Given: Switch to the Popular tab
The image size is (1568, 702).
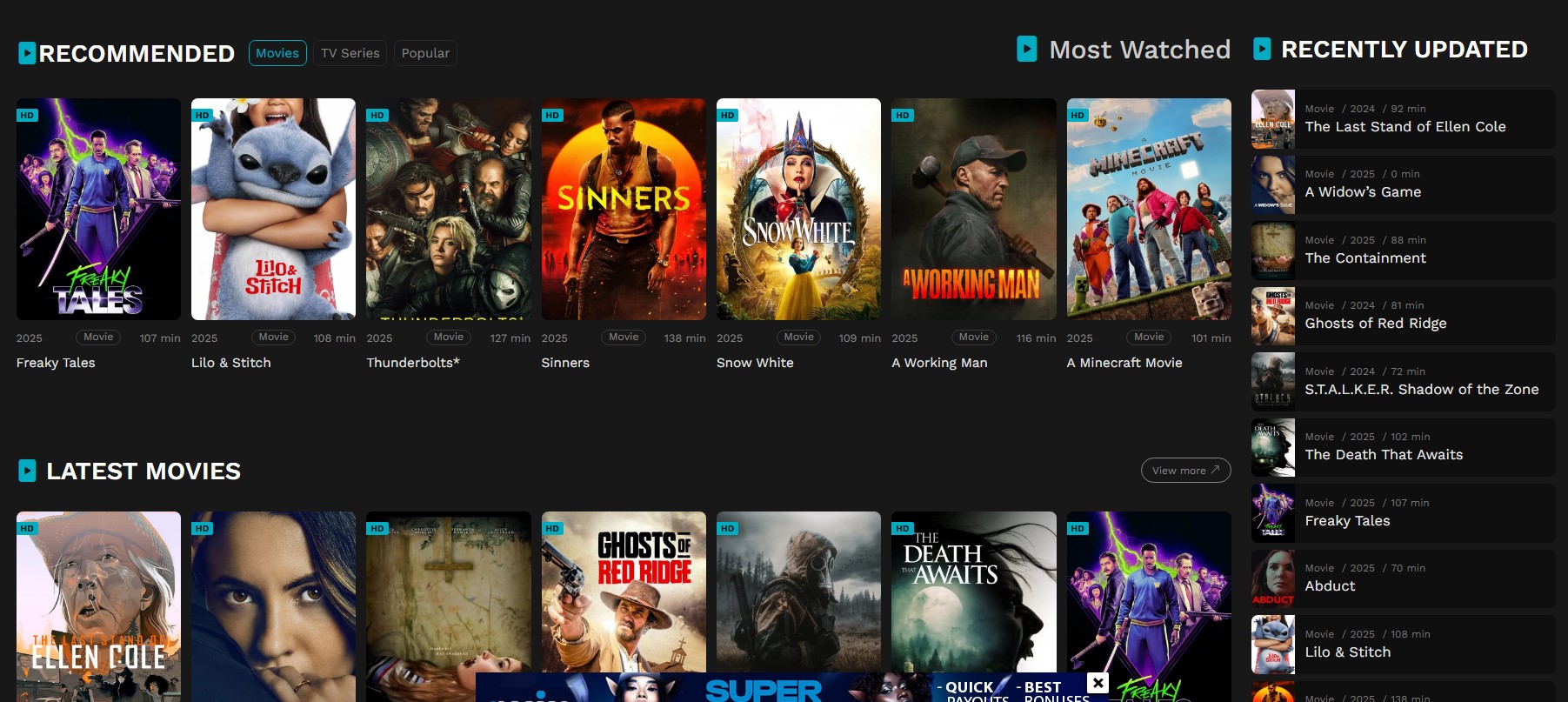Looking at the screenshot, I should (x=425, y=53).
